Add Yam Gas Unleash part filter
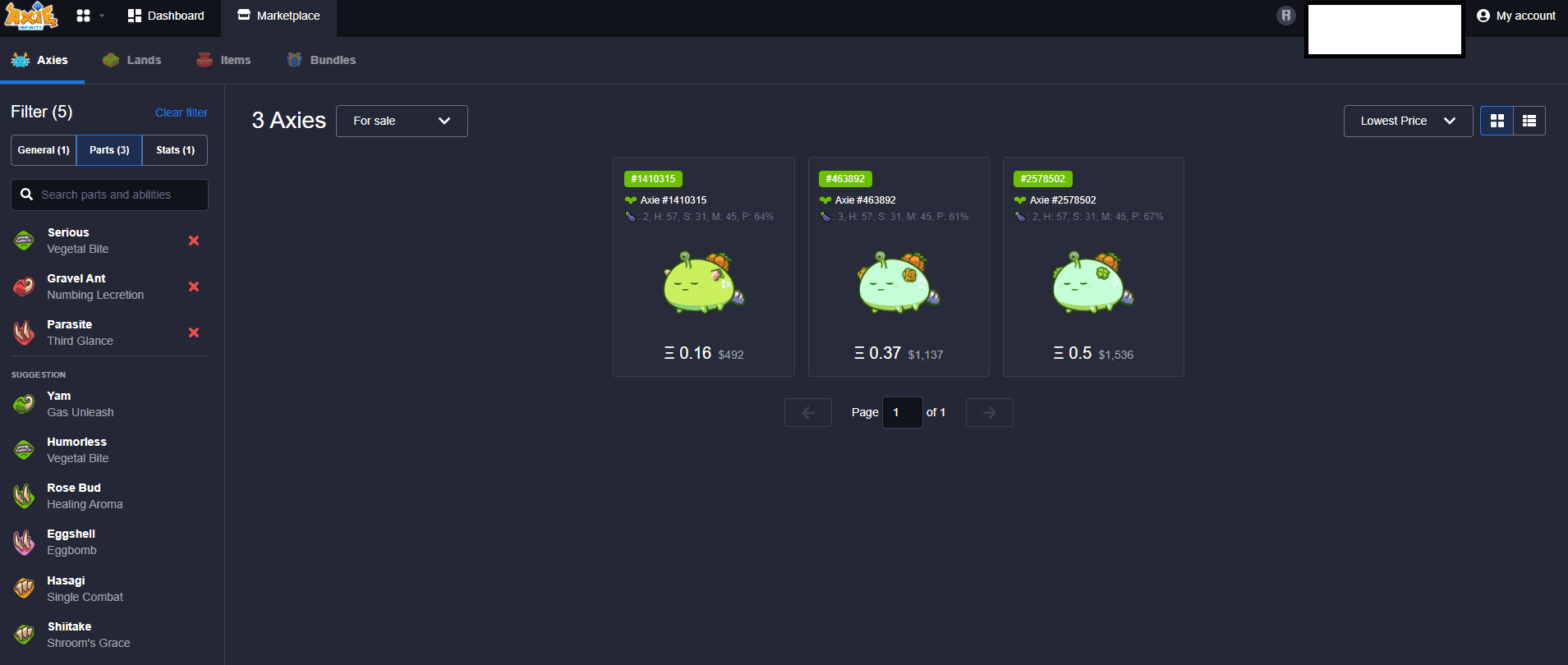This screenshot has width=1568, height=665. coord(109,404)
